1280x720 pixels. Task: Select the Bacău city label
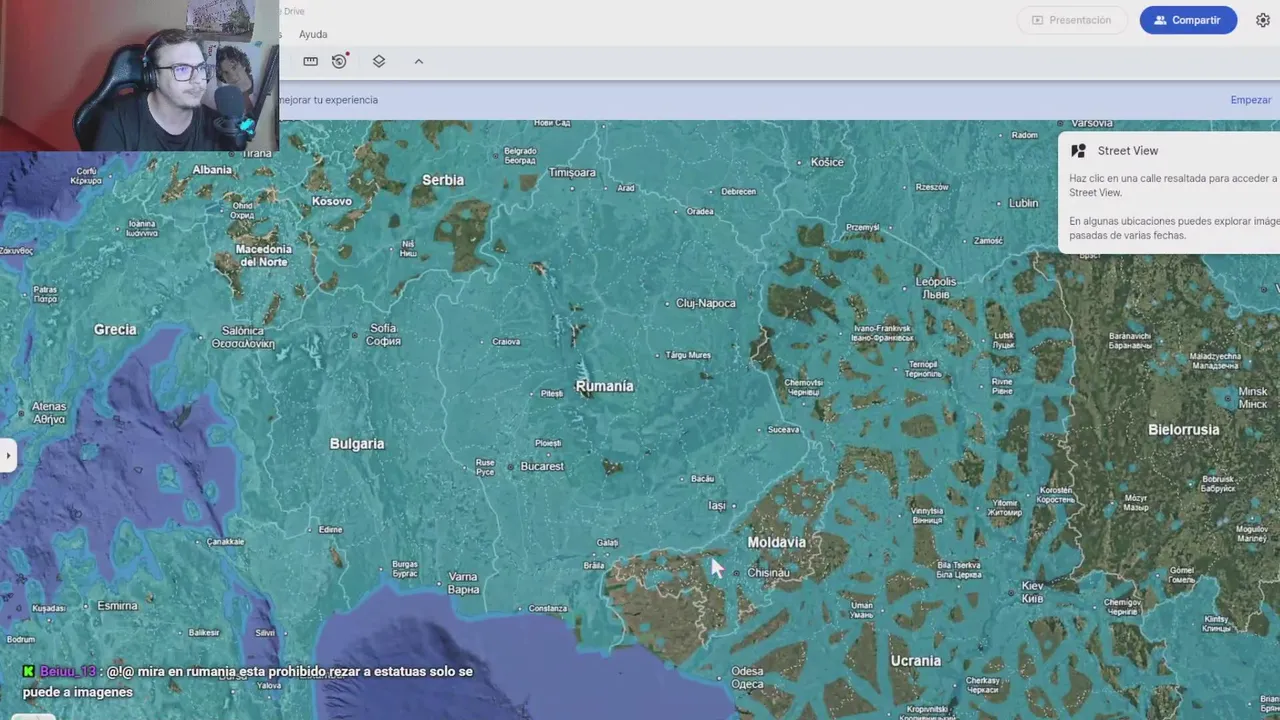(703, 479)
